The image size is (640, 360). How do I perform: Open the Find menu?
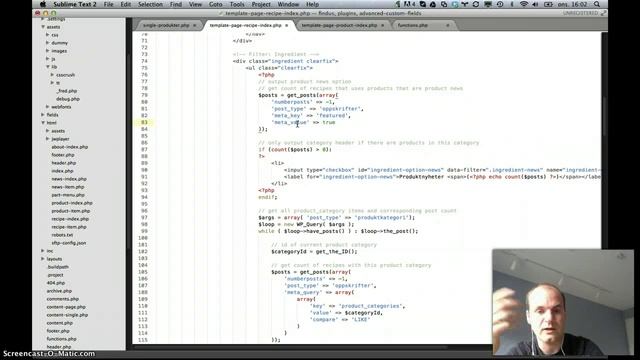[176, 4]
